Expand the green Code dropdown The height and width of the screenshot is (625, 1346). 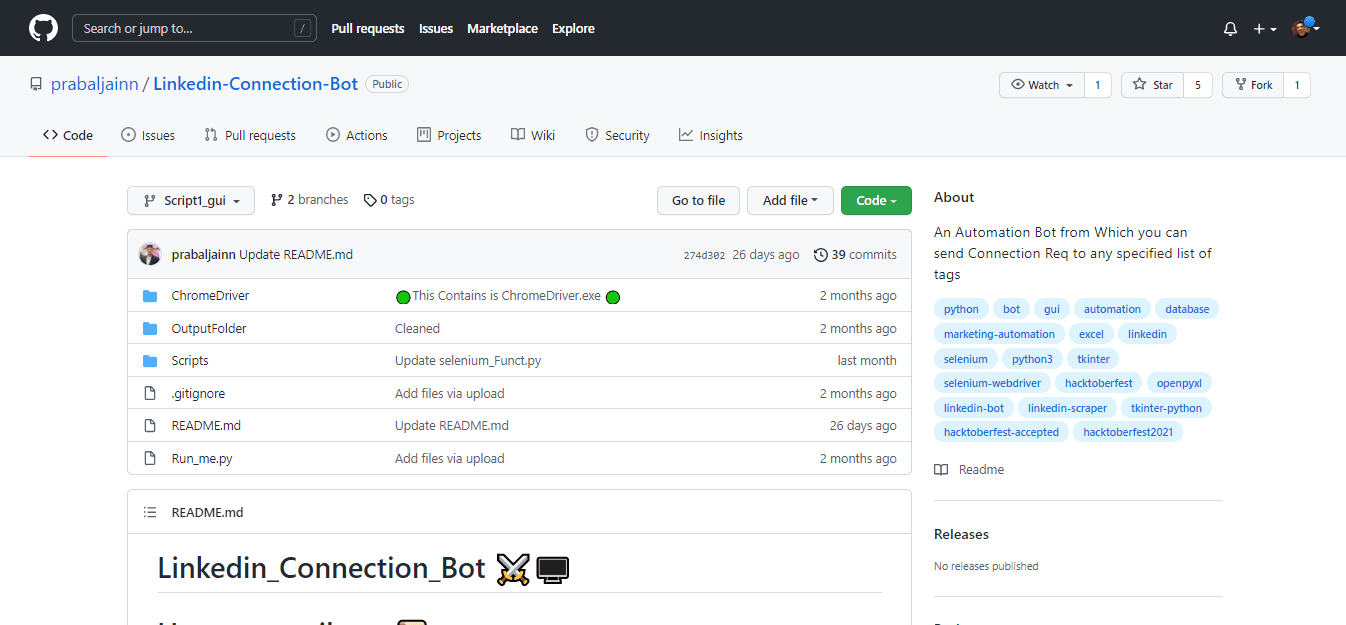[876, 201]
